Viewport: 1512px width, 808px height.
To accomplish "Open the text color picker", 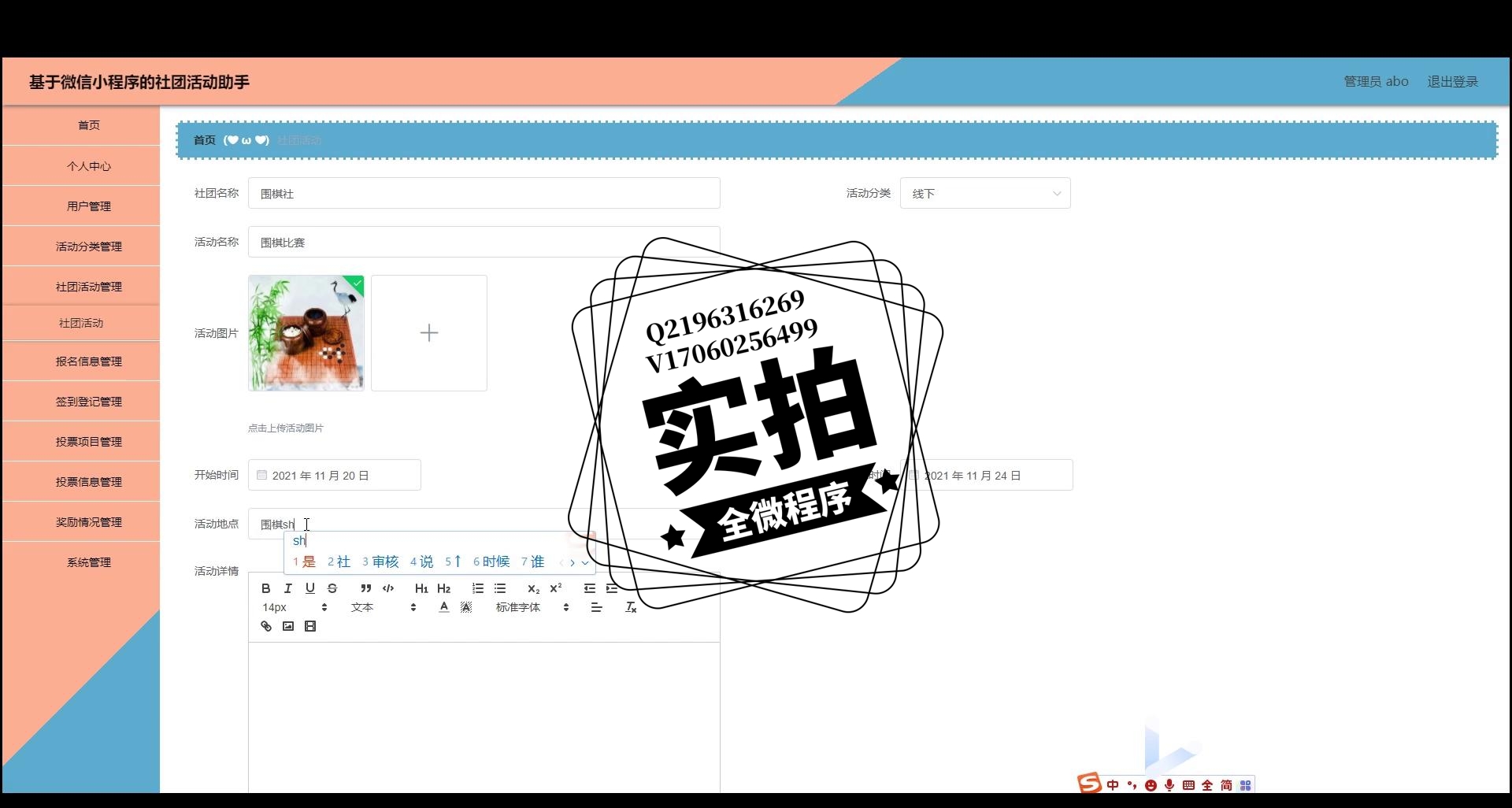I will coord(444,607).
